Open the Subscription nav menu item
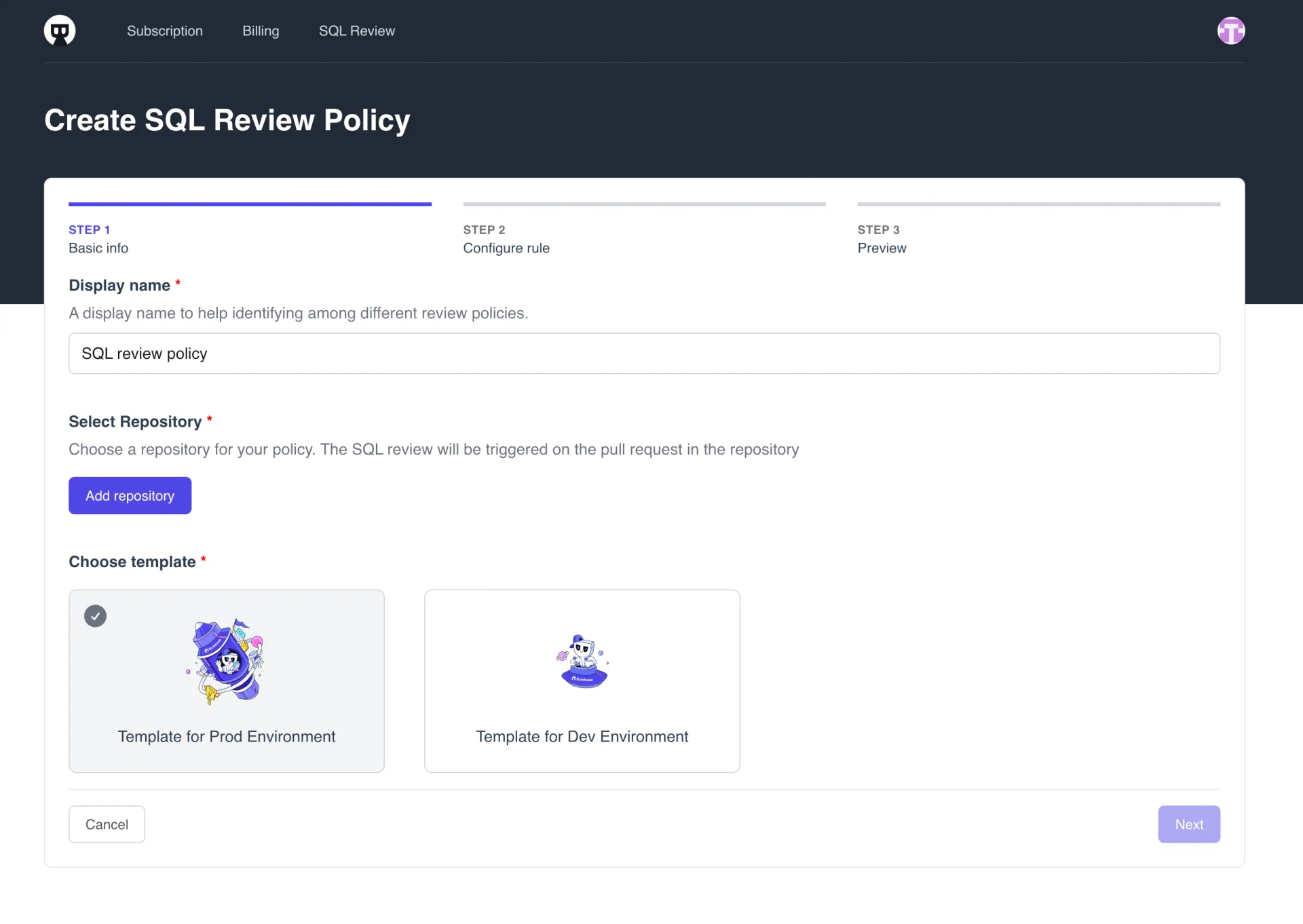Viewport: 1303px width, 924px height. [x=164, y=30]
